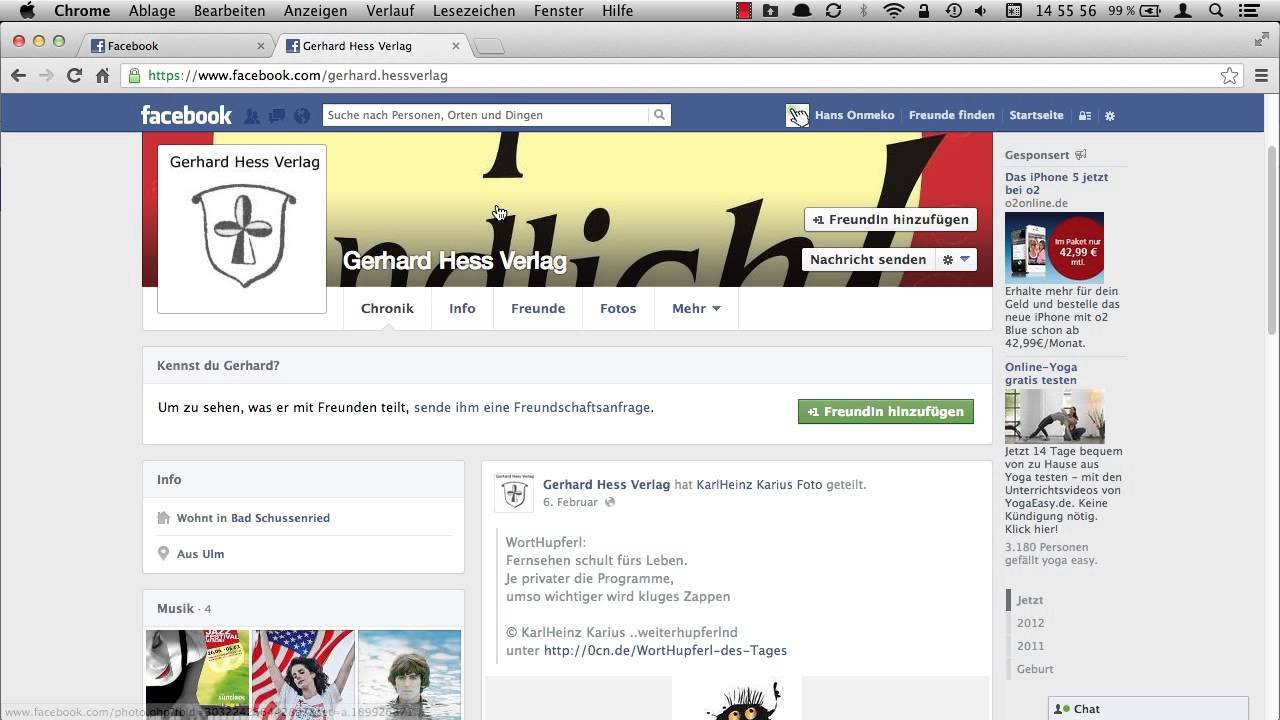Go to the Chrome home icon
Image resolution: width=1280 pixels, height=720 pixels.
[x=102, y=75]
